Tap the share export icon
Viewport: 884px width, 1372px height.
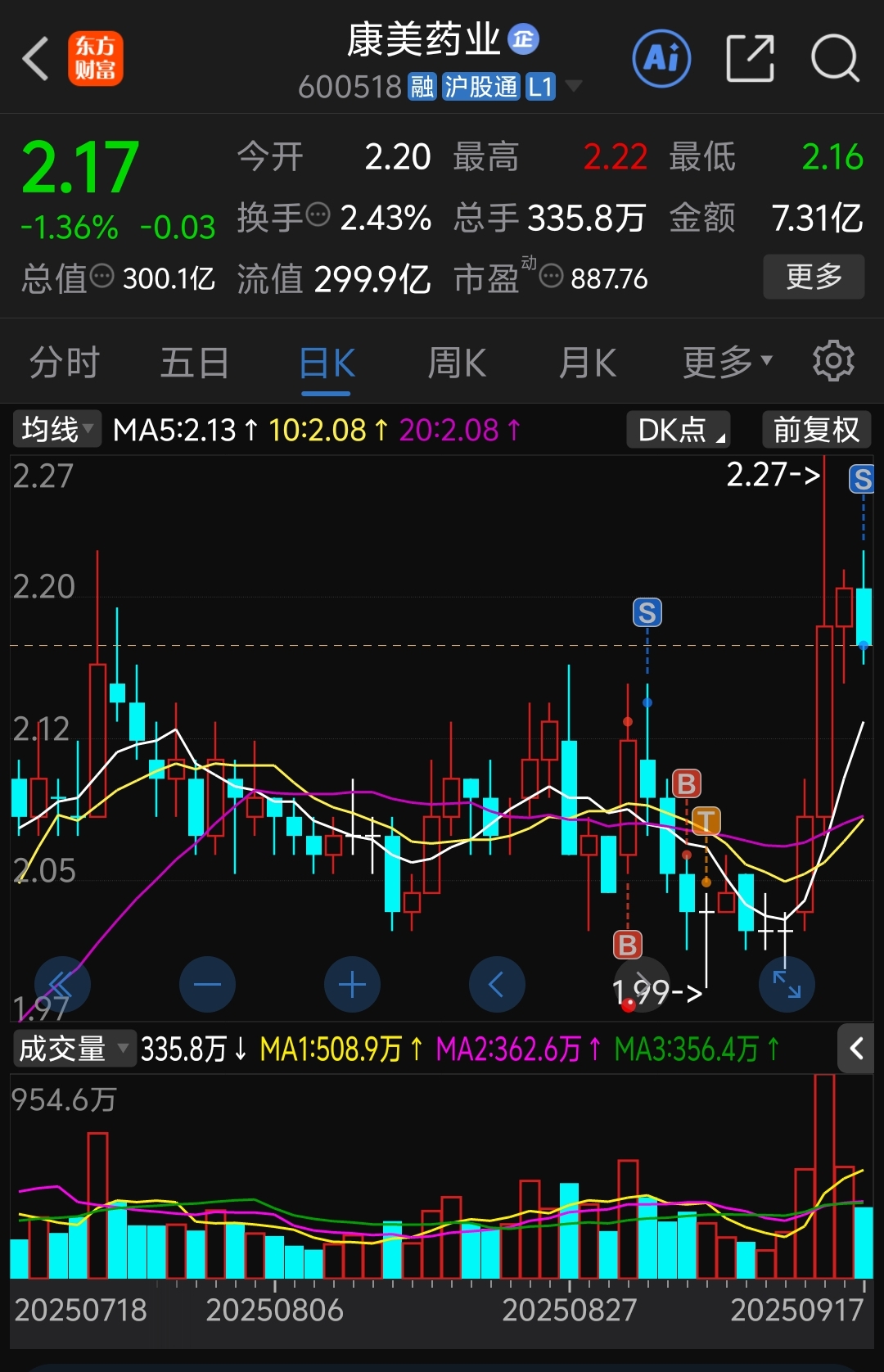click(751, 59)
